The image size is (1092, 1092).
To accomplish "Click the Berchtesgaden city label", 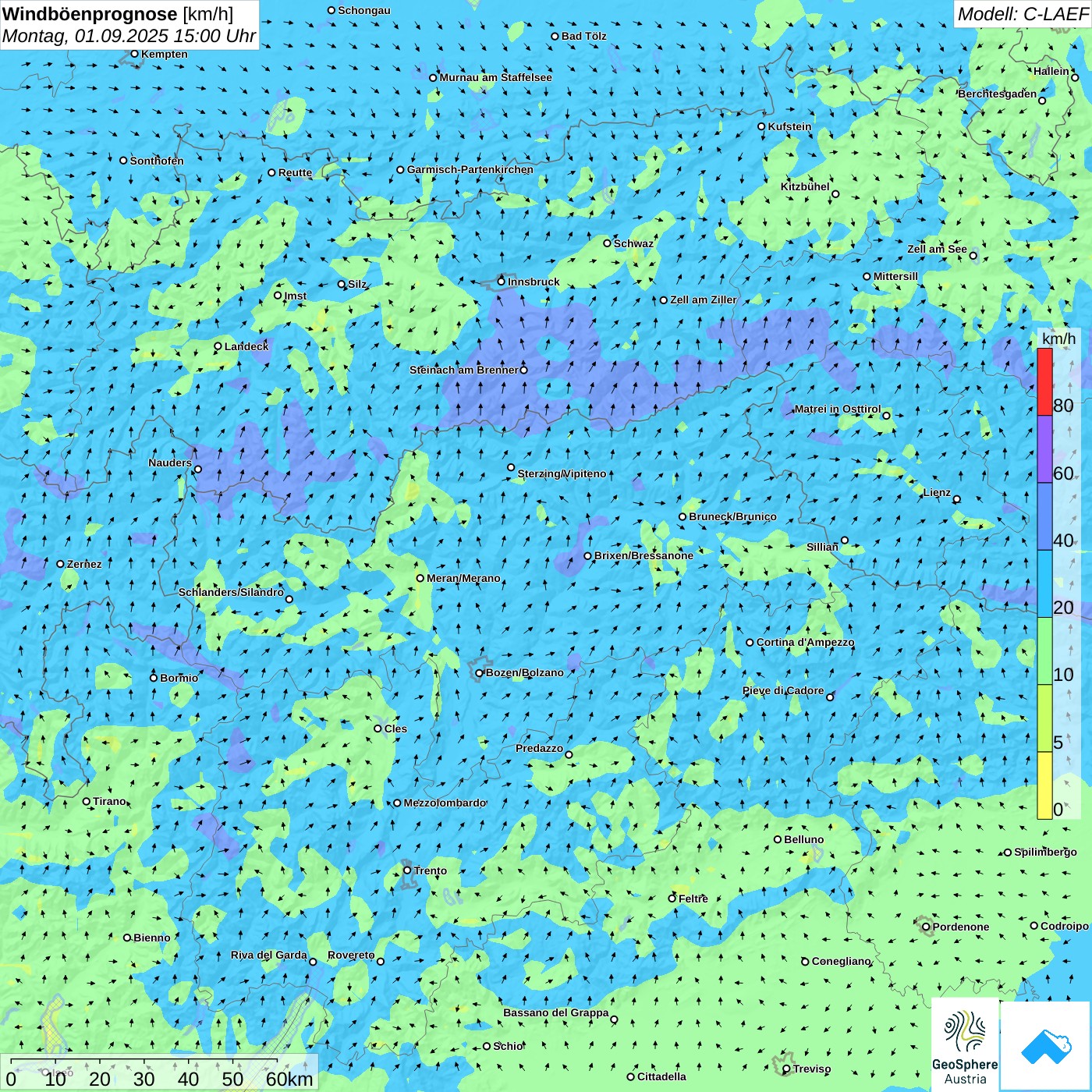I will pyautogui.click(x=998, y=94).
